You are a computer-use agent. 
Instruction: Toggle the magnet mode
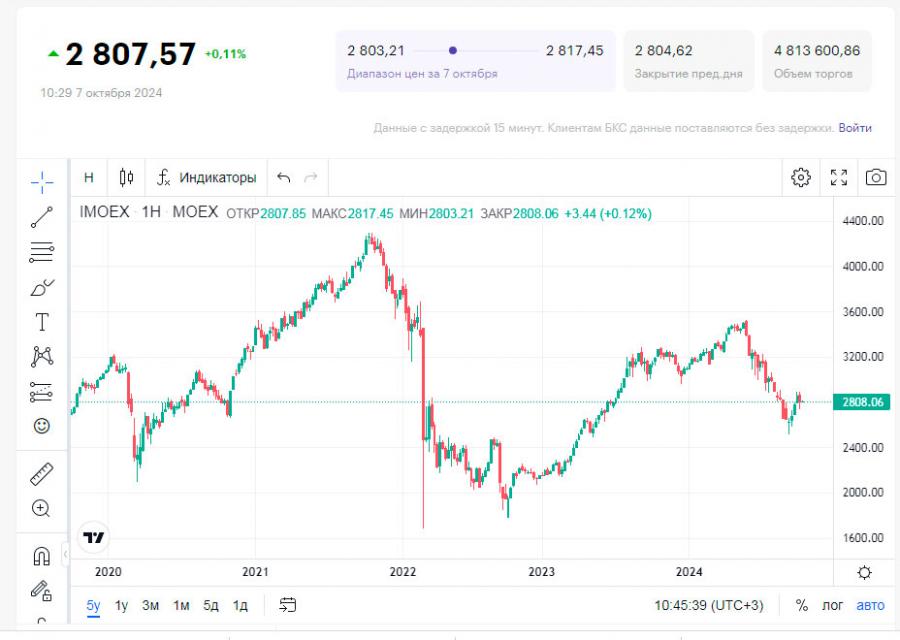(41, 556)
